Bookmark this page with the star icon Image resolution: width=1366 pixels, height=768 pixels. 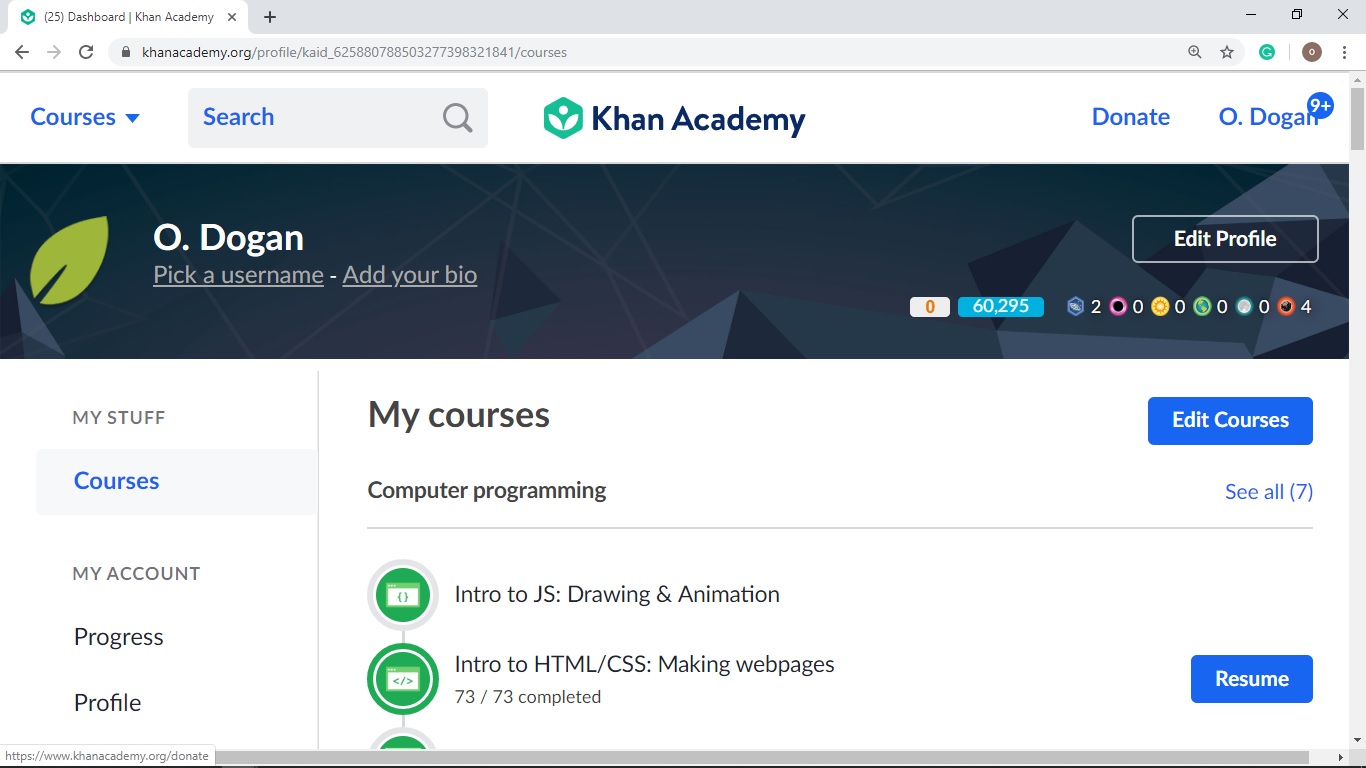pyautogui.click(x=1227, y=52)
